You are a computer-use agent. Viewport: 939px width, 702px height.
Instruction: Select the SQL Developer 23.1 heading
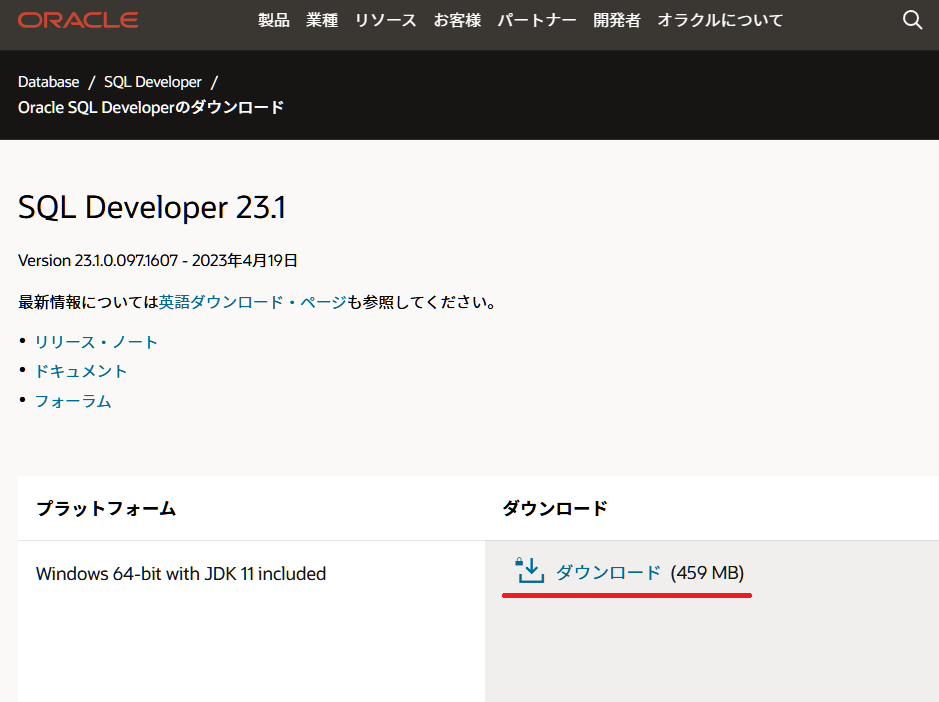[152, 208]
